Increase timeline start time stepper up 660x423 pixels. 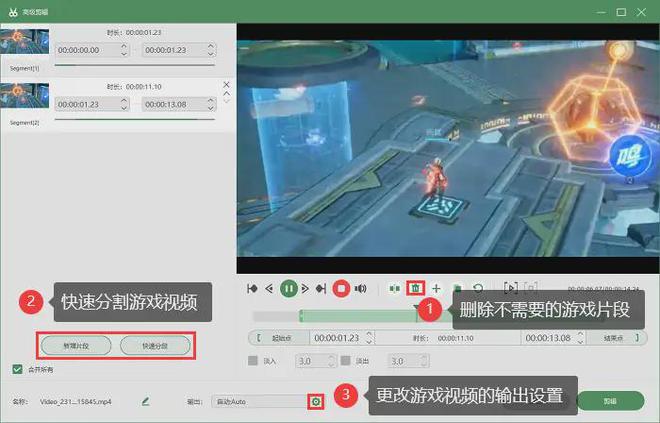(x=370, y=334)
